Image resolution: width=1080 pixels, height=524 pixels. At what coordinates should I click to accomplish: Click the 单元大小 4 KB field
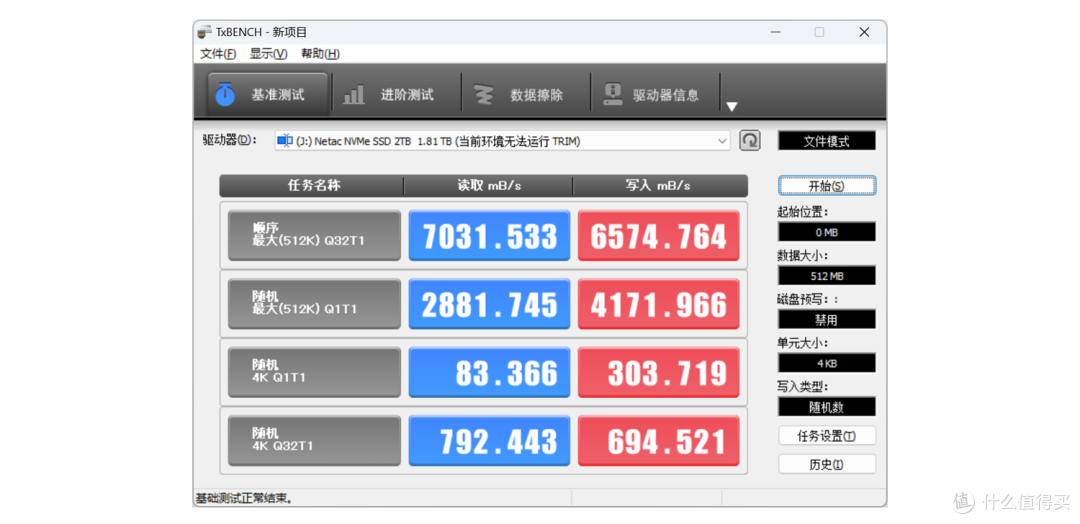[827, 363]
